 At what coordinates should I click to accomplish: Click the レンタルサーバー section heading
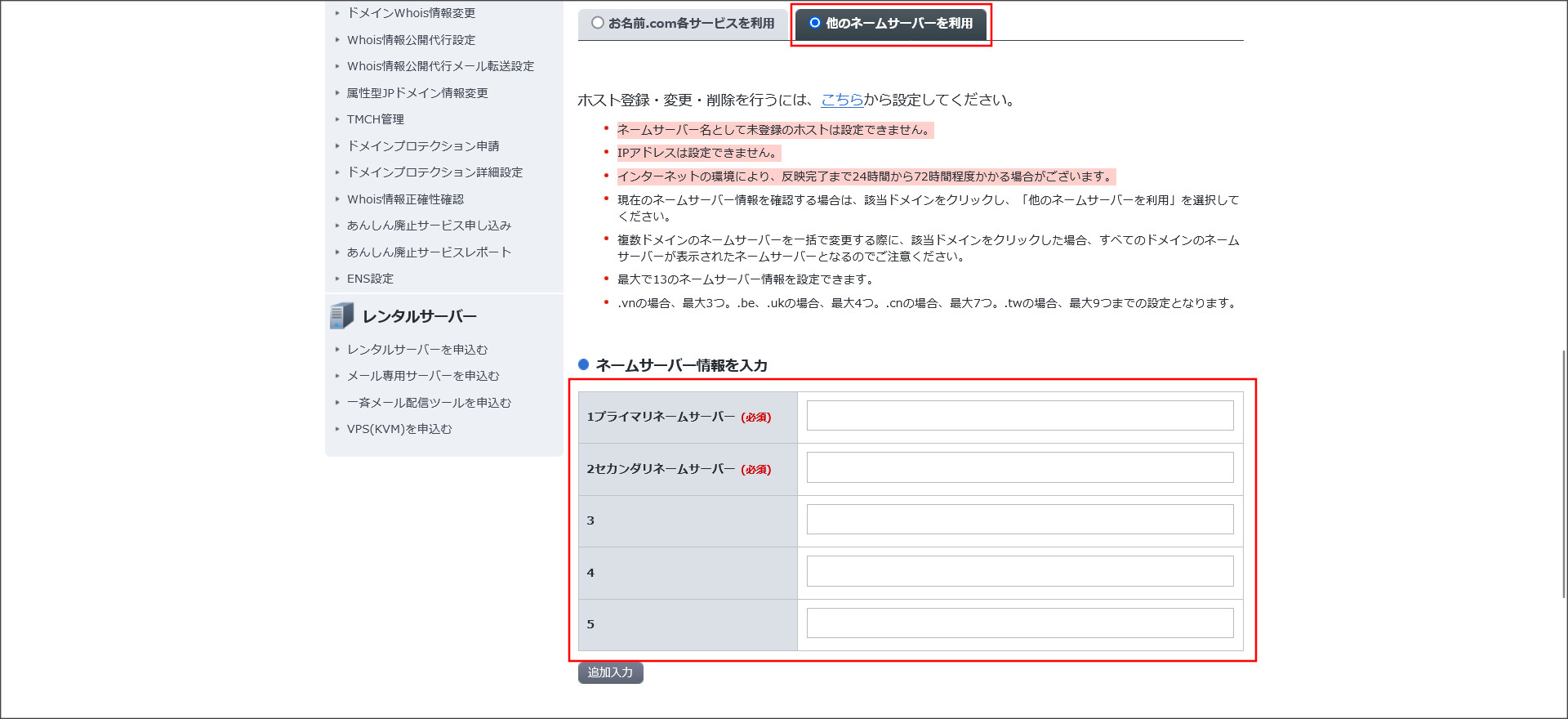pyautogui.click(x=420, y=316)
